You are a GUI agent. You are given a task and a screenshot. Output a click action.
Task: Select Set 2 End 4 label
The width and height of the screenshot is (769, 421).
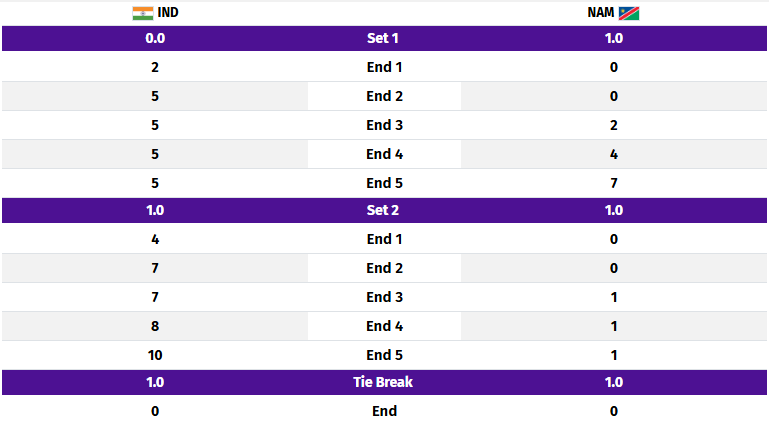point(384,326)
